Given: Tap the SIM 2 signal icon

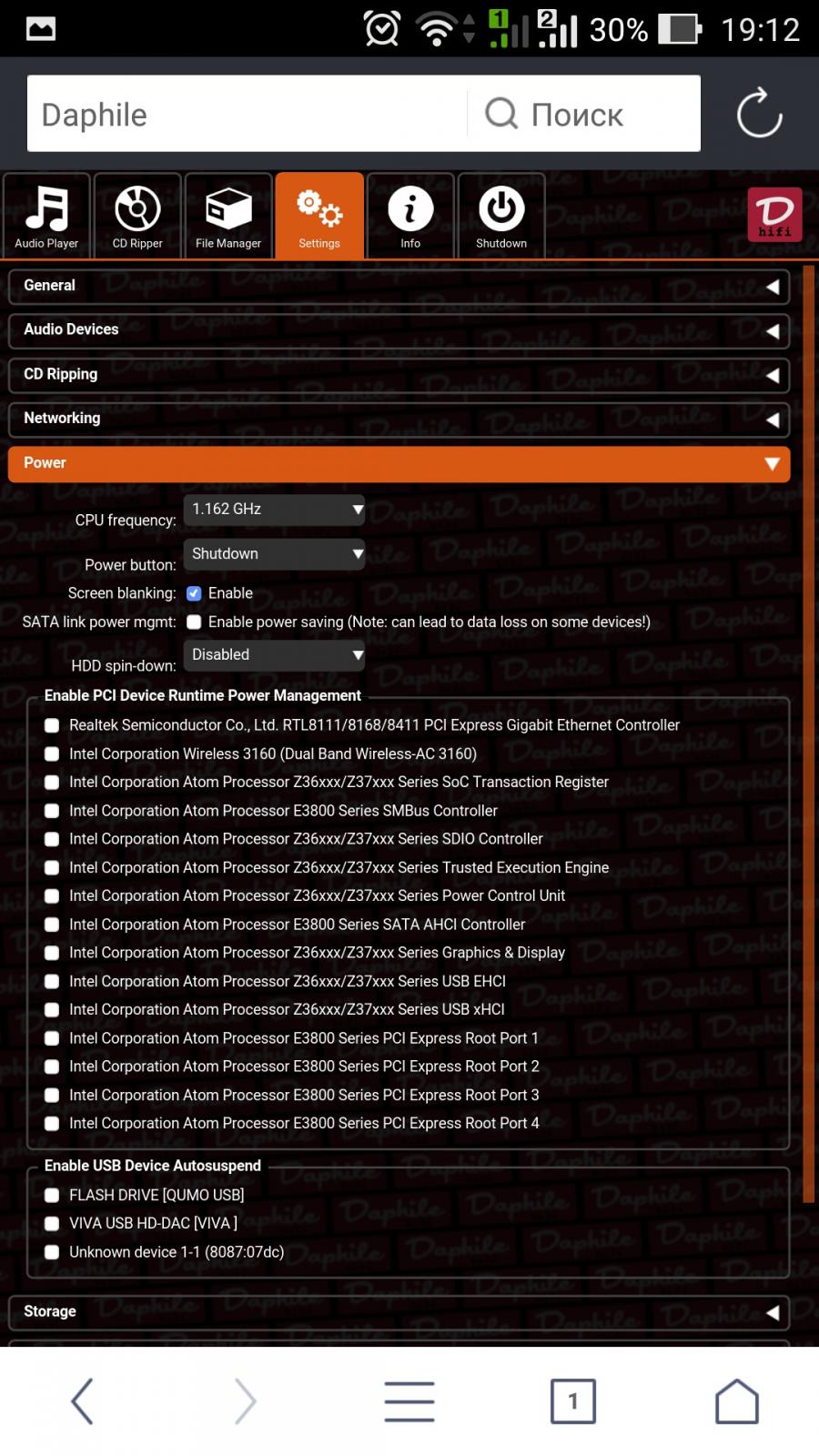Looking at the screenshot, I should point(557,29).
